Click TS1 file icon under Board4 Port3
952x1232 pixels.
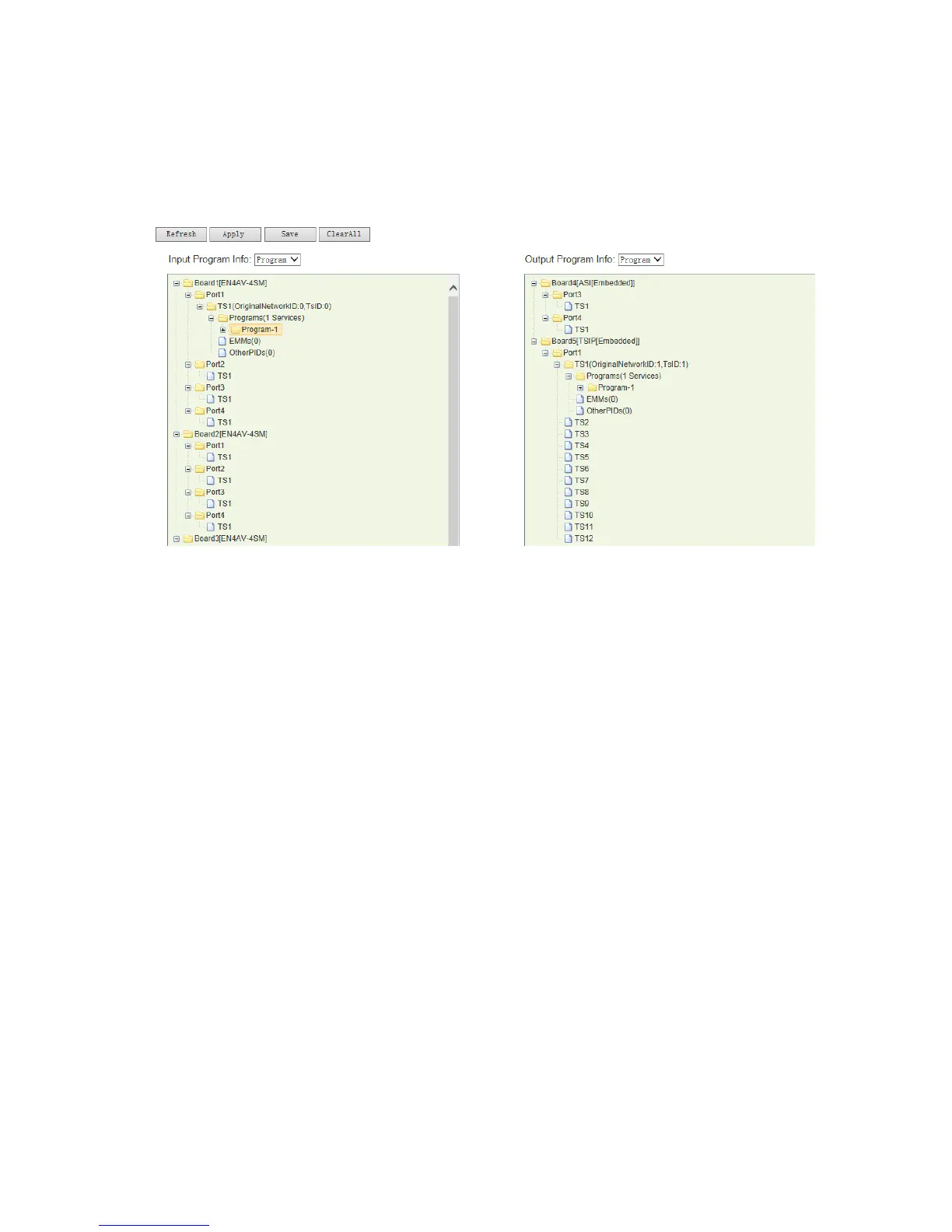click(x=569, y=306)
